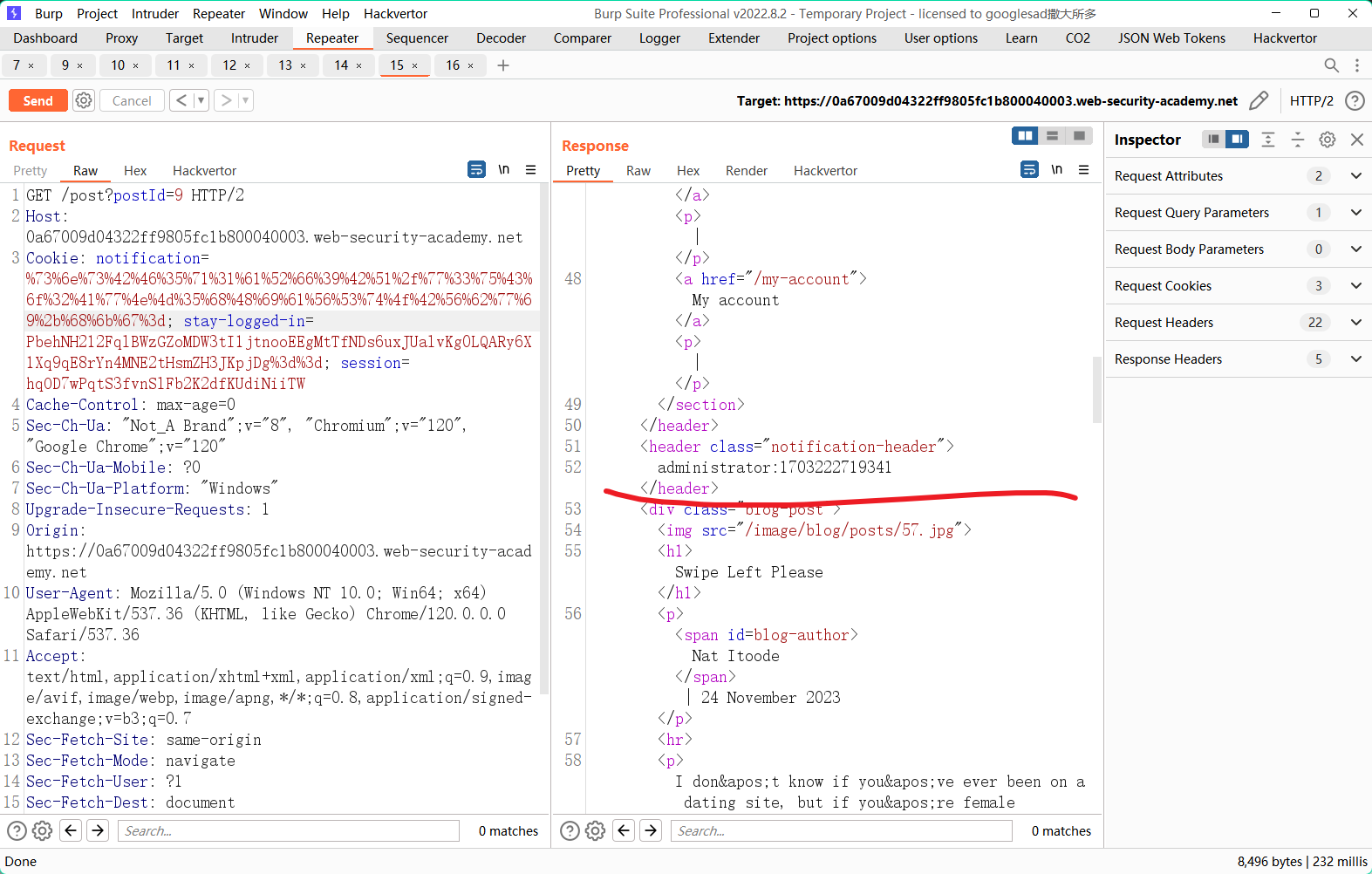Open request editor hamburger menu
1372x874 pixels.
coord(530,169)
